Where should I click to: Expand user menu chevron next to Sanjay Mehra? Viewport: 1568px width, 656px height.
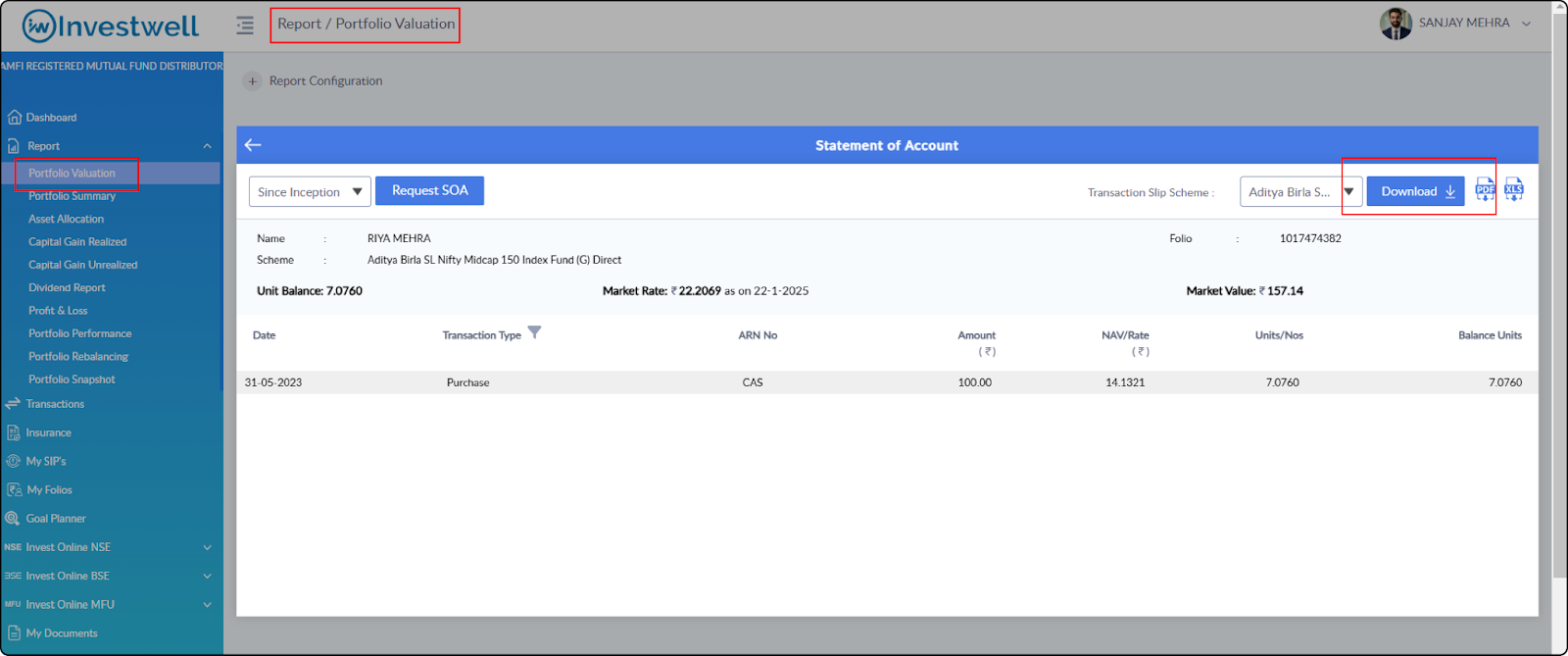coord(1526,24)
